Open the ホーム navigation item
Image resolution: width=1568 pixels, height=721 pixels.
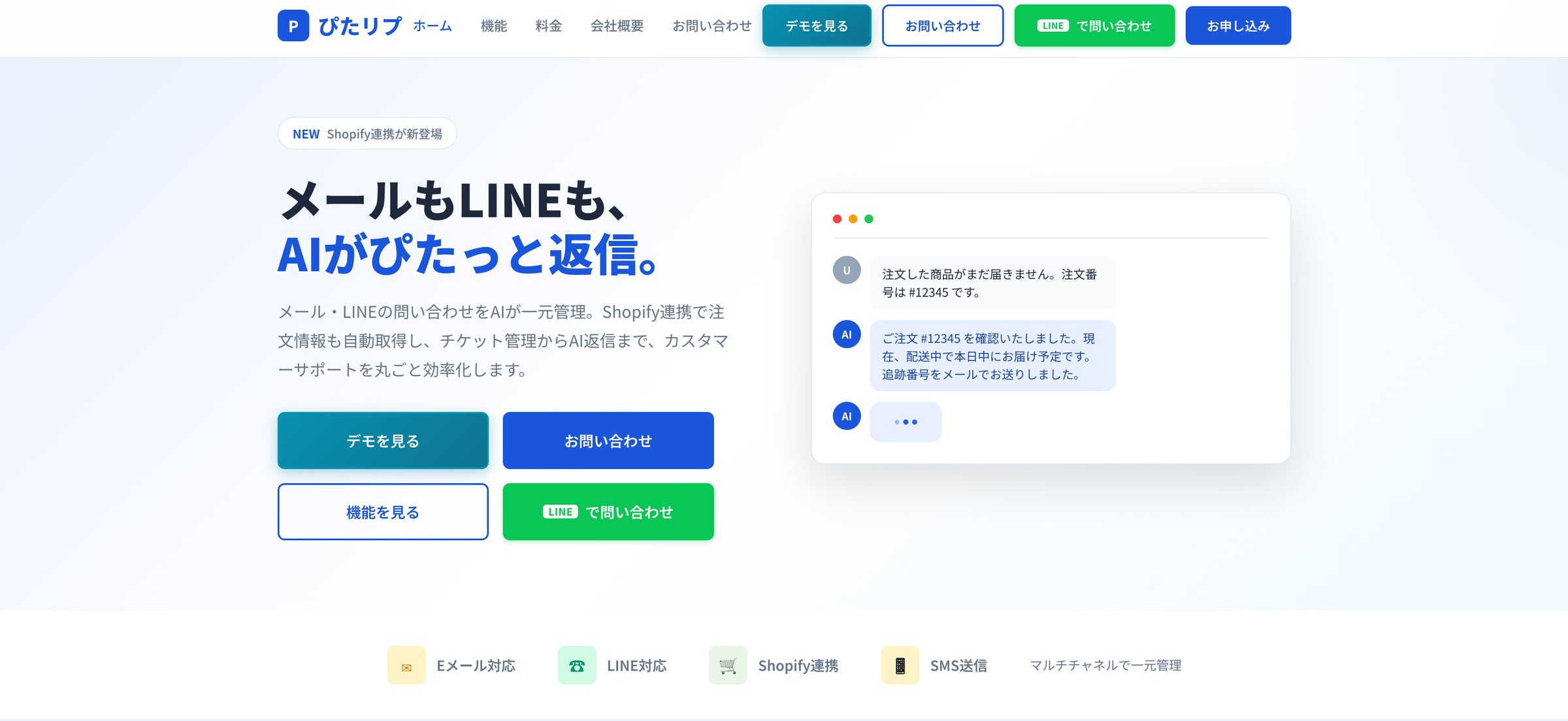(x=433, y=25)
